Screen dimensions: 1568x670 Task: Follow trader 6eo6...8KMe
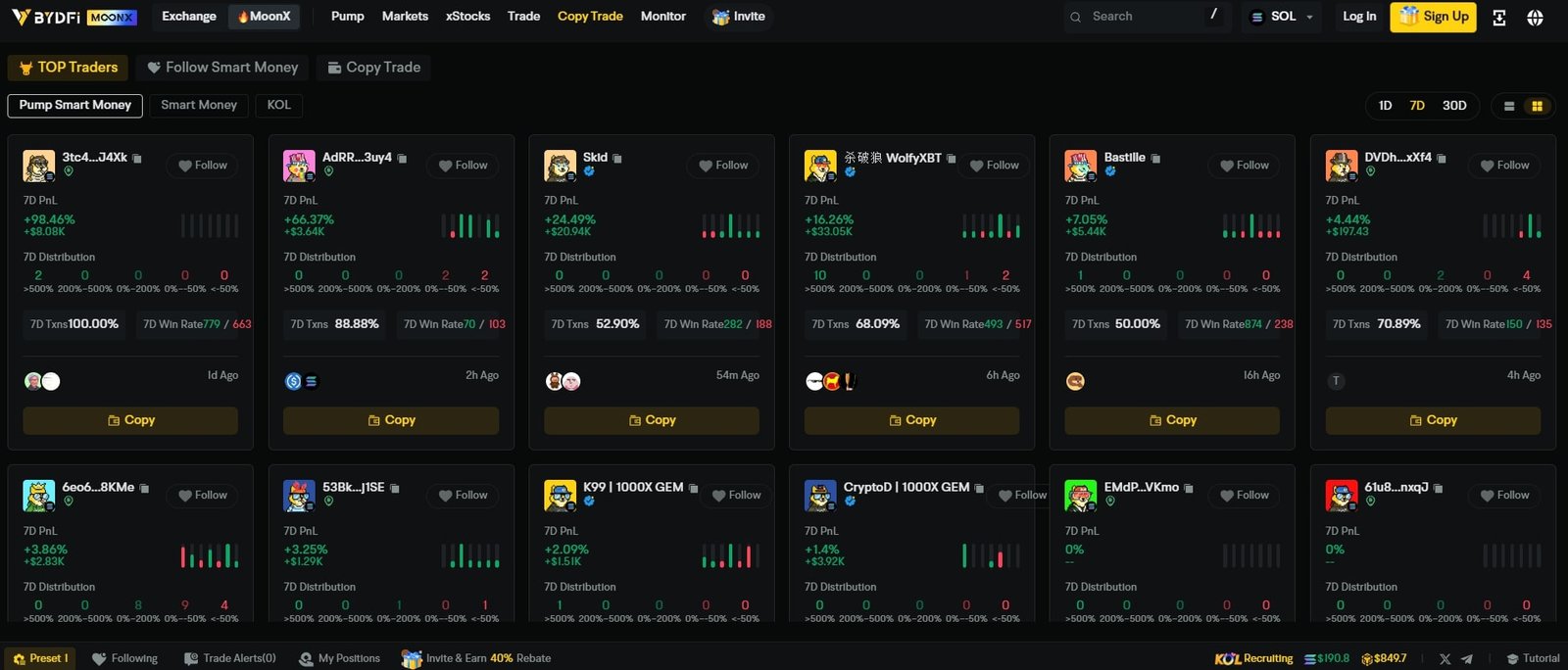click(203, 496)
